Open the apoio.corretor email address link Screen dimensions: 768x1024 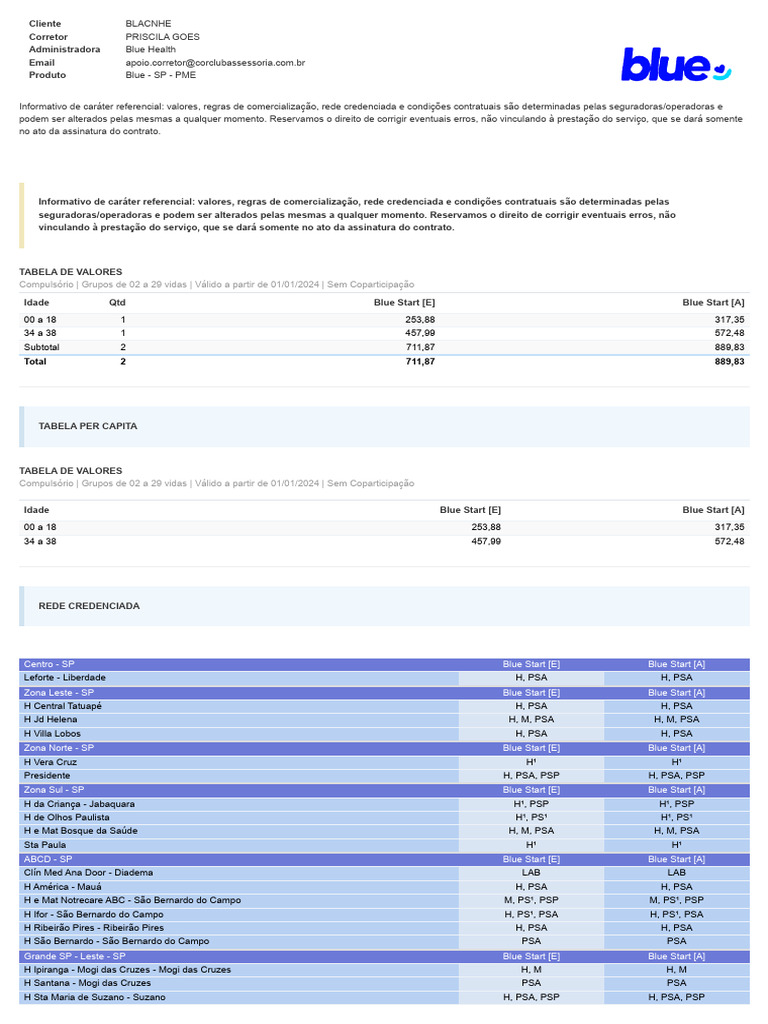tap(215, 63)
